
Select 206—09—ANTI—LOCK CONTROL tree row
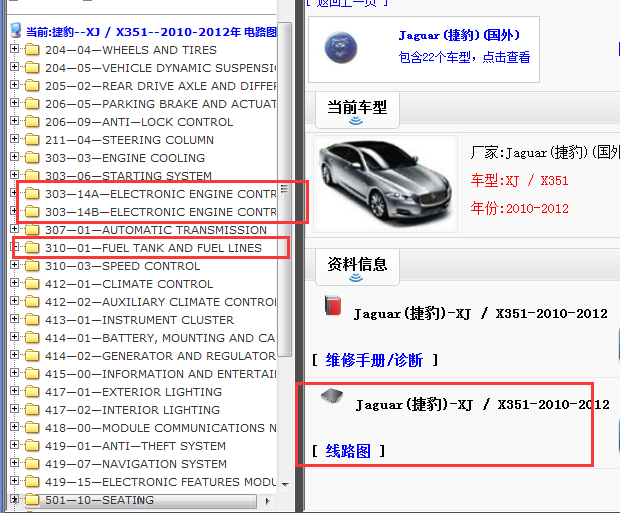coord(139,122)
